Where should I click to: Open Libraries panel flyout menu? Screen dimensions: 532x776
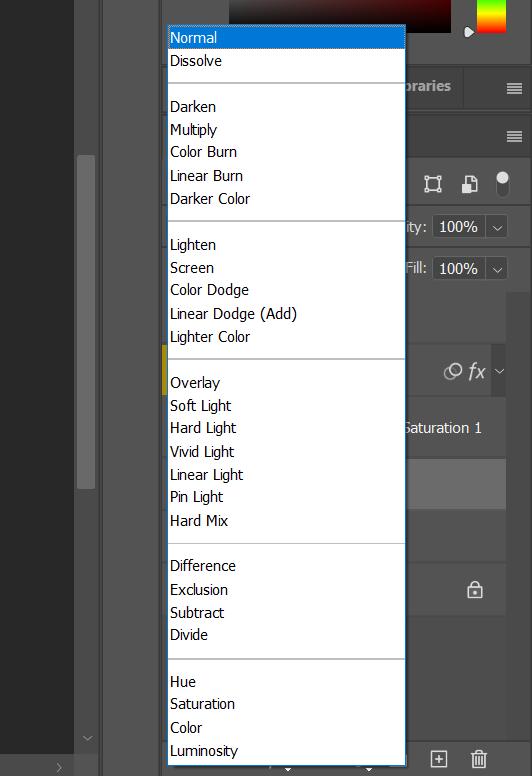coord(515,89)
